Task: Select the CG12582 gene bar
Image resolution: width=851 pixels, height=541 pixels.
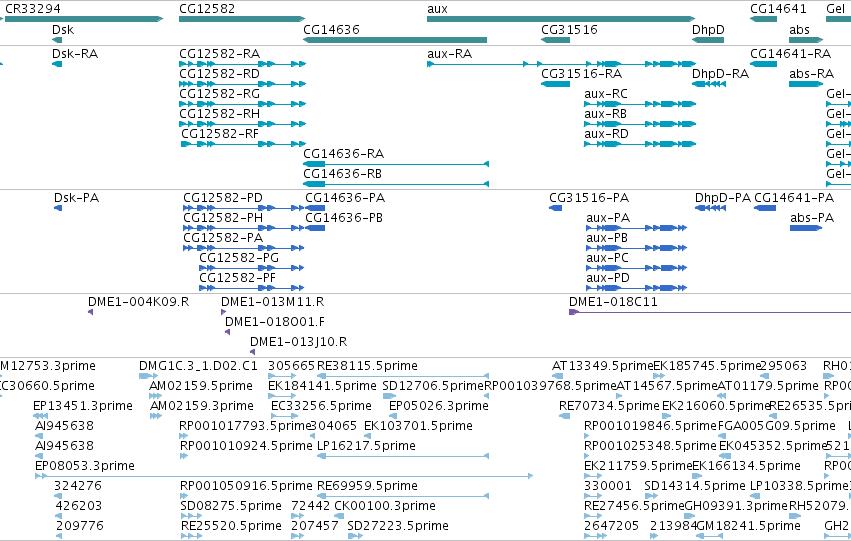Action: (242, 19)
